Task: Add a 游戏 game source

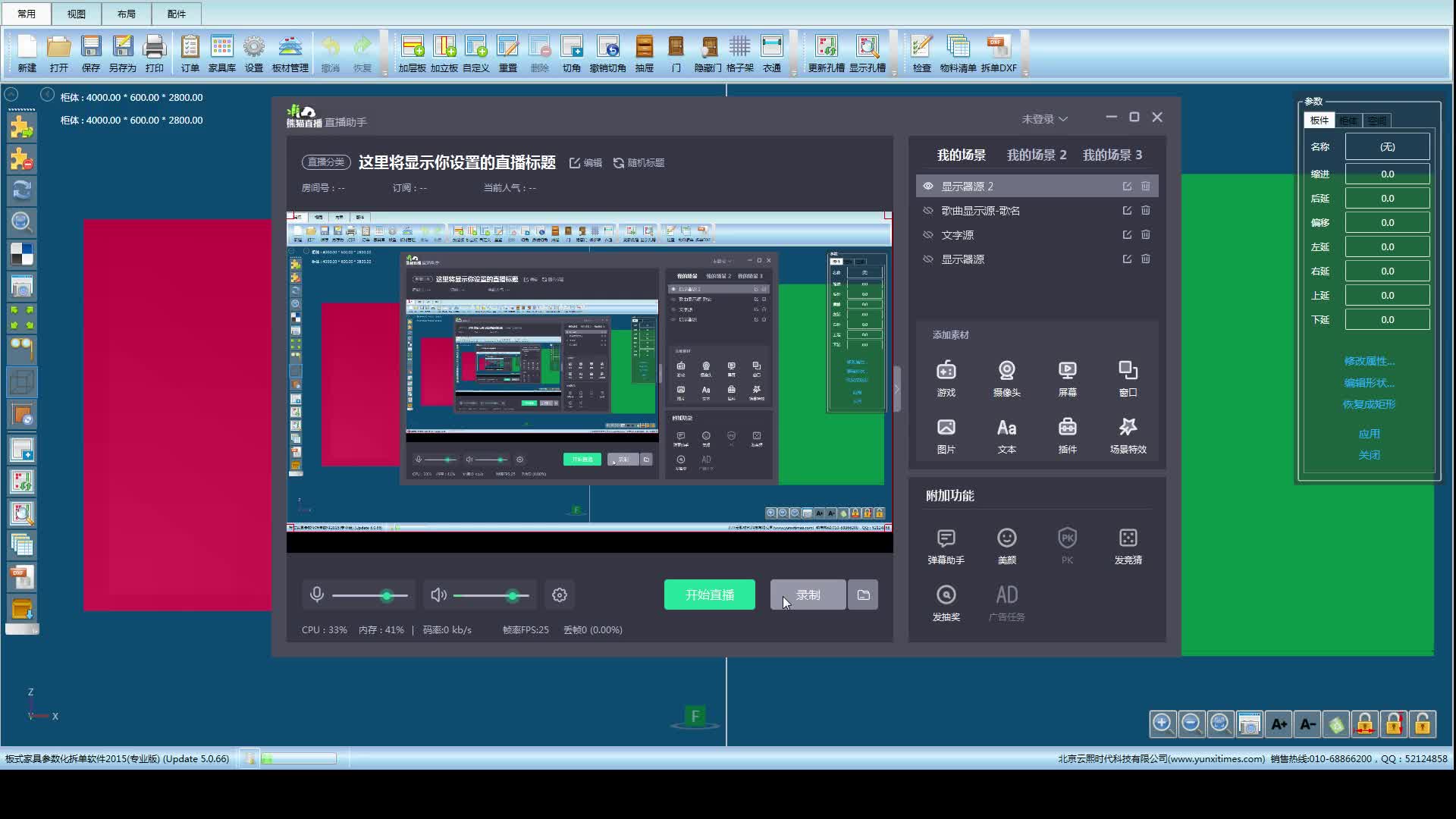Action: coord(946,371)
